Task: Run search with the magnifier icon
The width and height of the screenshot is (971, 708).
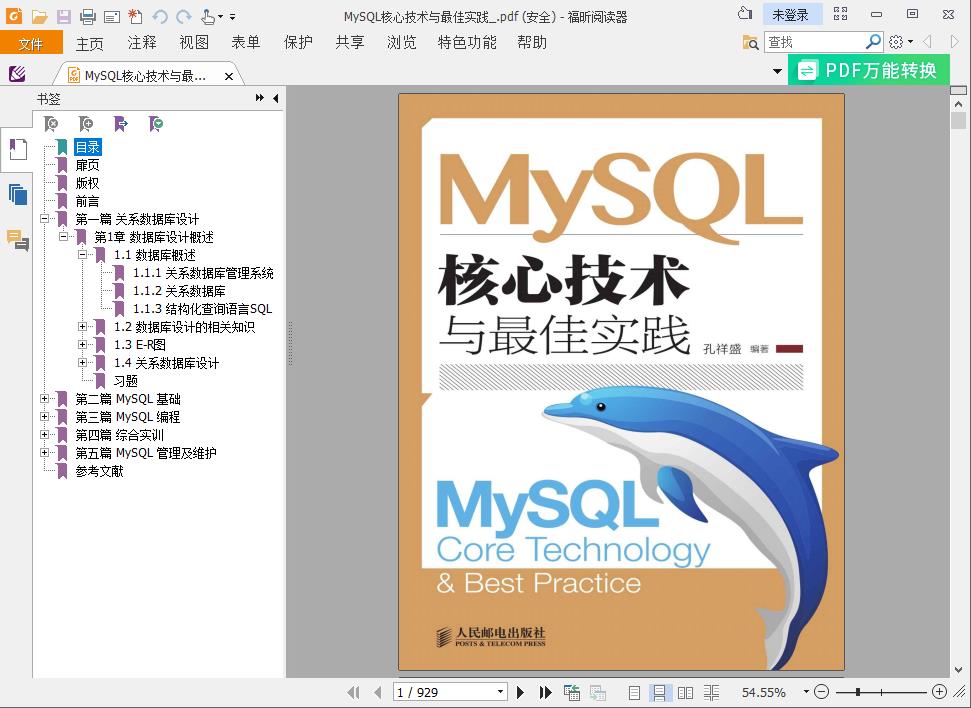Action: click(x=873, y=42)
